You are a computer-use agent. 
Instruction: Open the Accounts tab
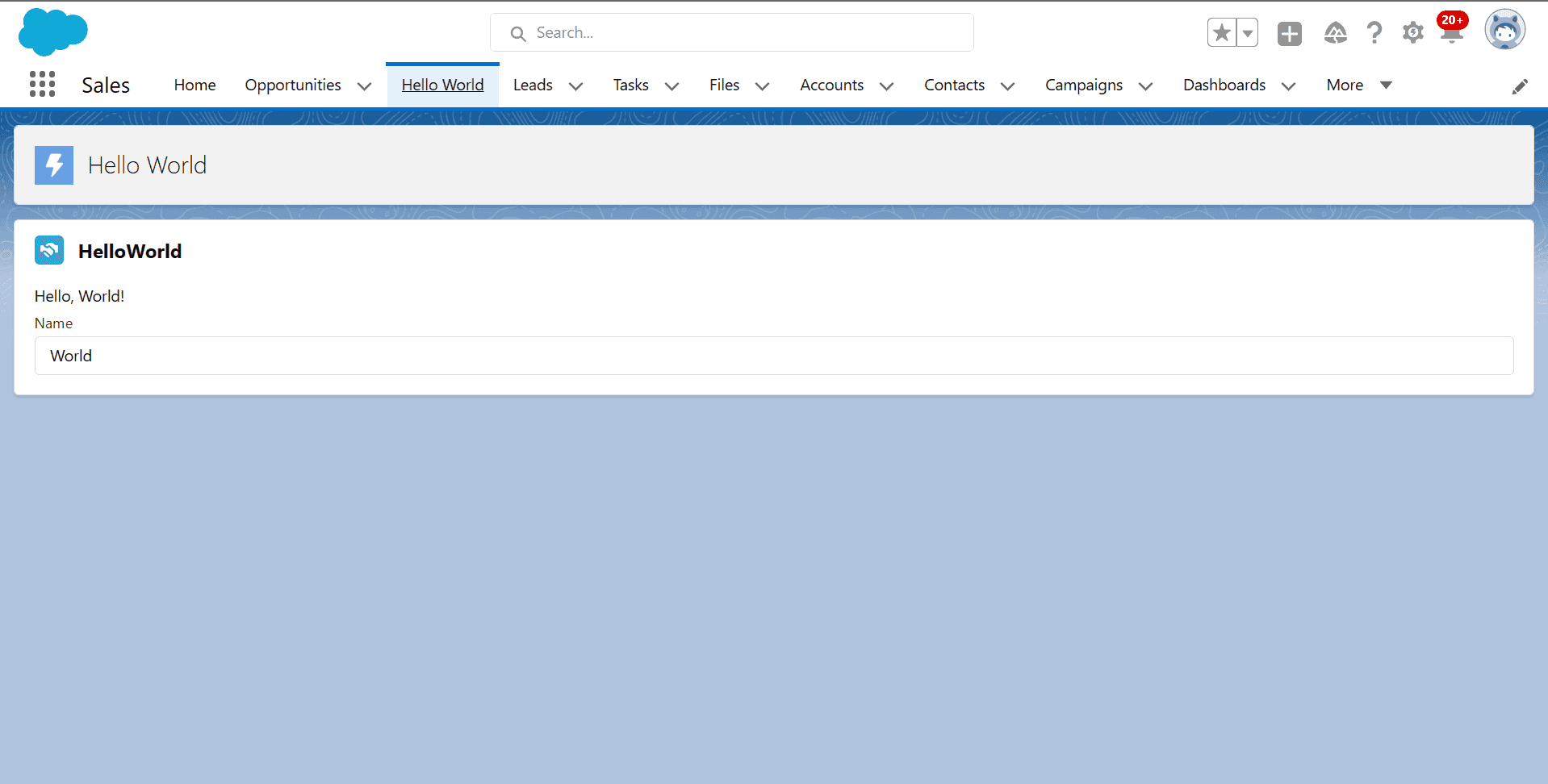(x=831, y=85)
